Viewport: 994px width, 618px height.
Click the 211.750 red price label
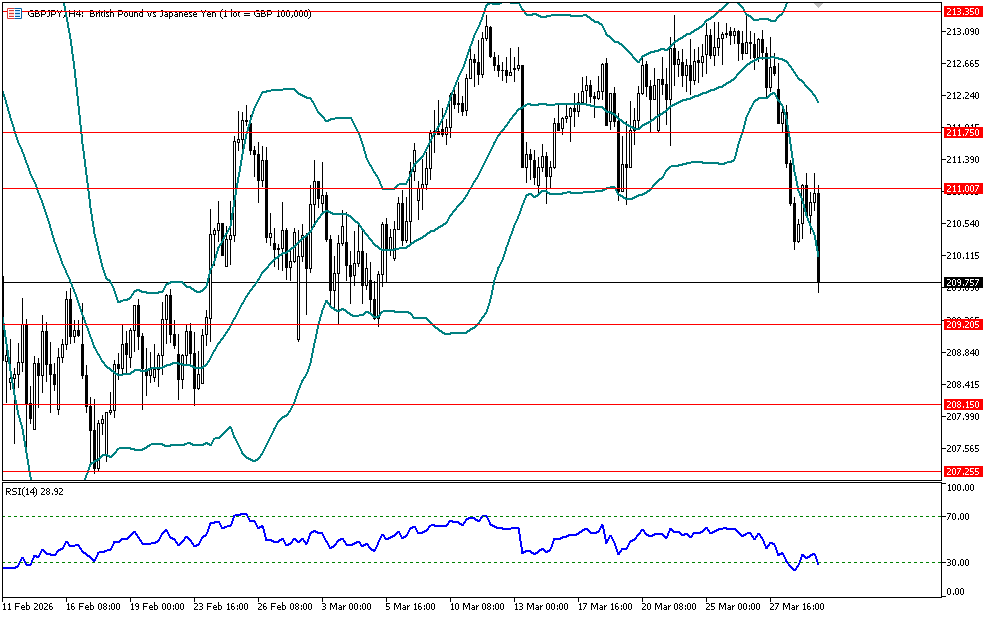pyautogui.click(x=961, y=133)
